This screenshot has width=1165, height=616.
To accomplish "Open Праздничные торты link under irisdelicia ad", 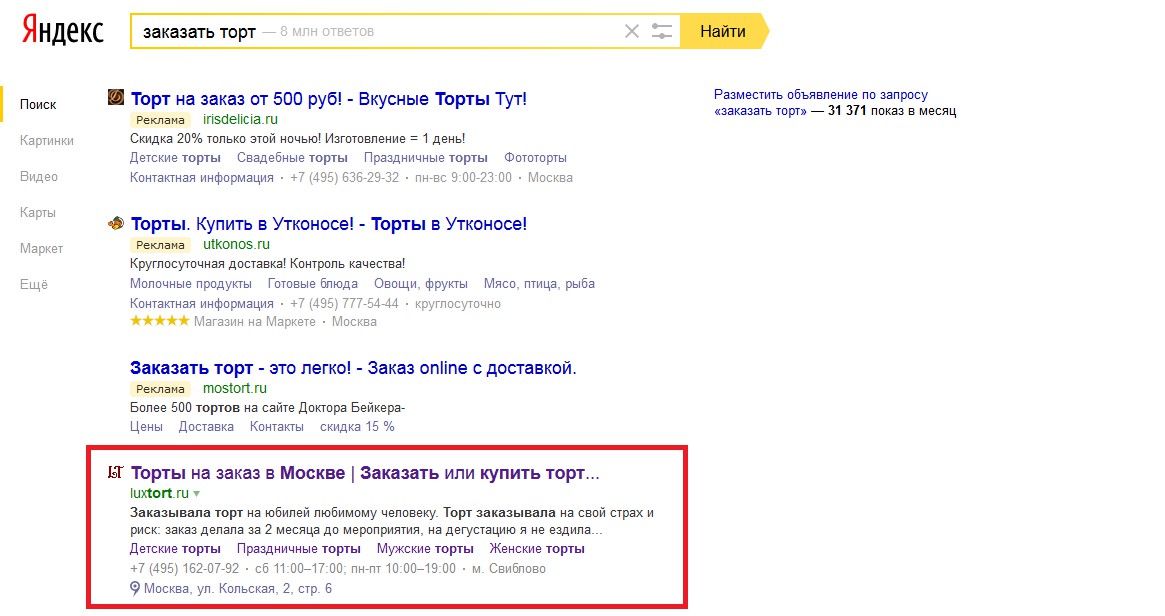I will (426, 158).
